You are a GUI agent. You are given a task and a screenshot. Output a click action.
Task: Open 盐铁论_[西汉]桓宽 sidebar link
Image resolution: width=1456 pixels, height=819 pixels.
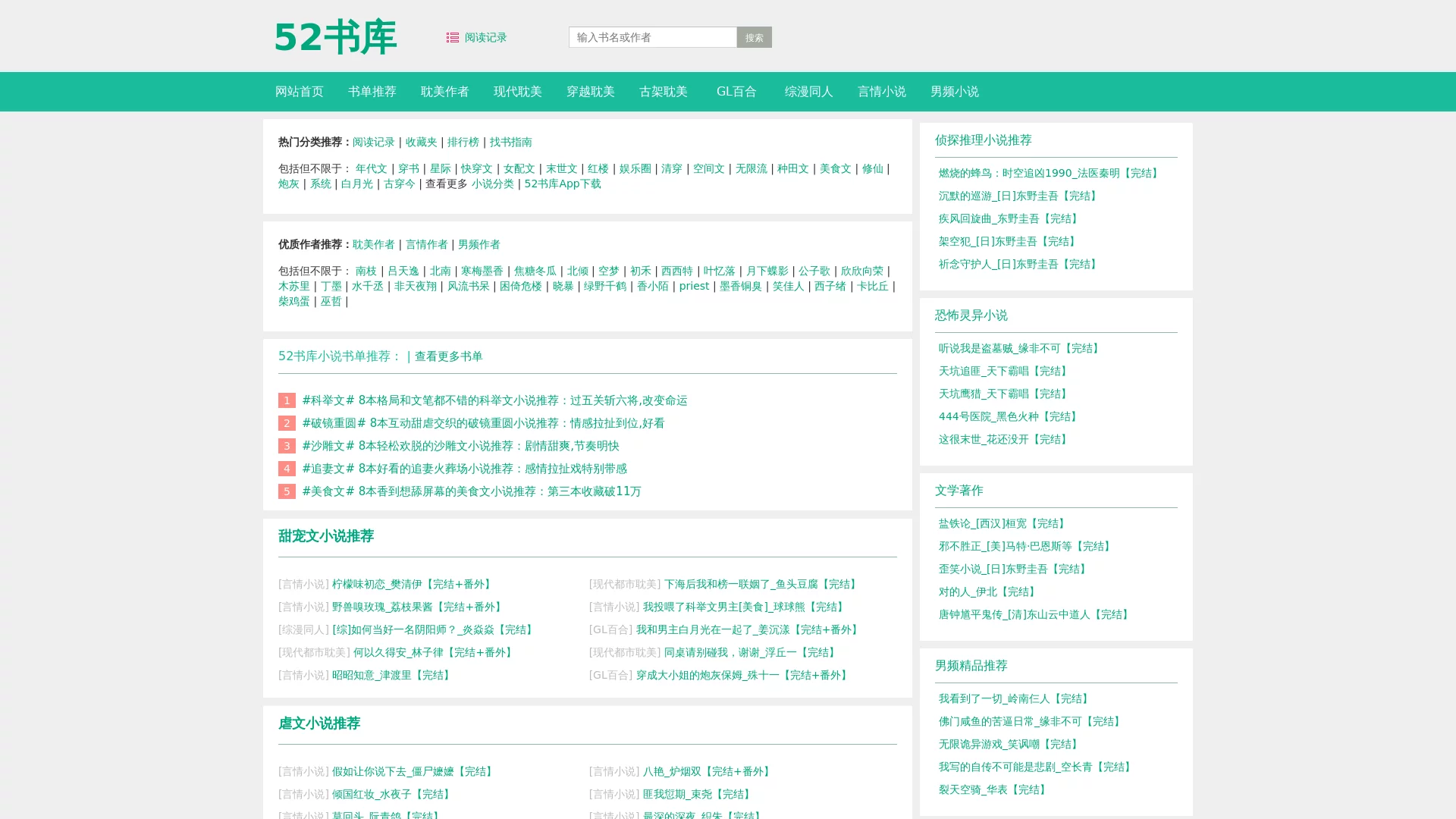(x=1003, y=523)
